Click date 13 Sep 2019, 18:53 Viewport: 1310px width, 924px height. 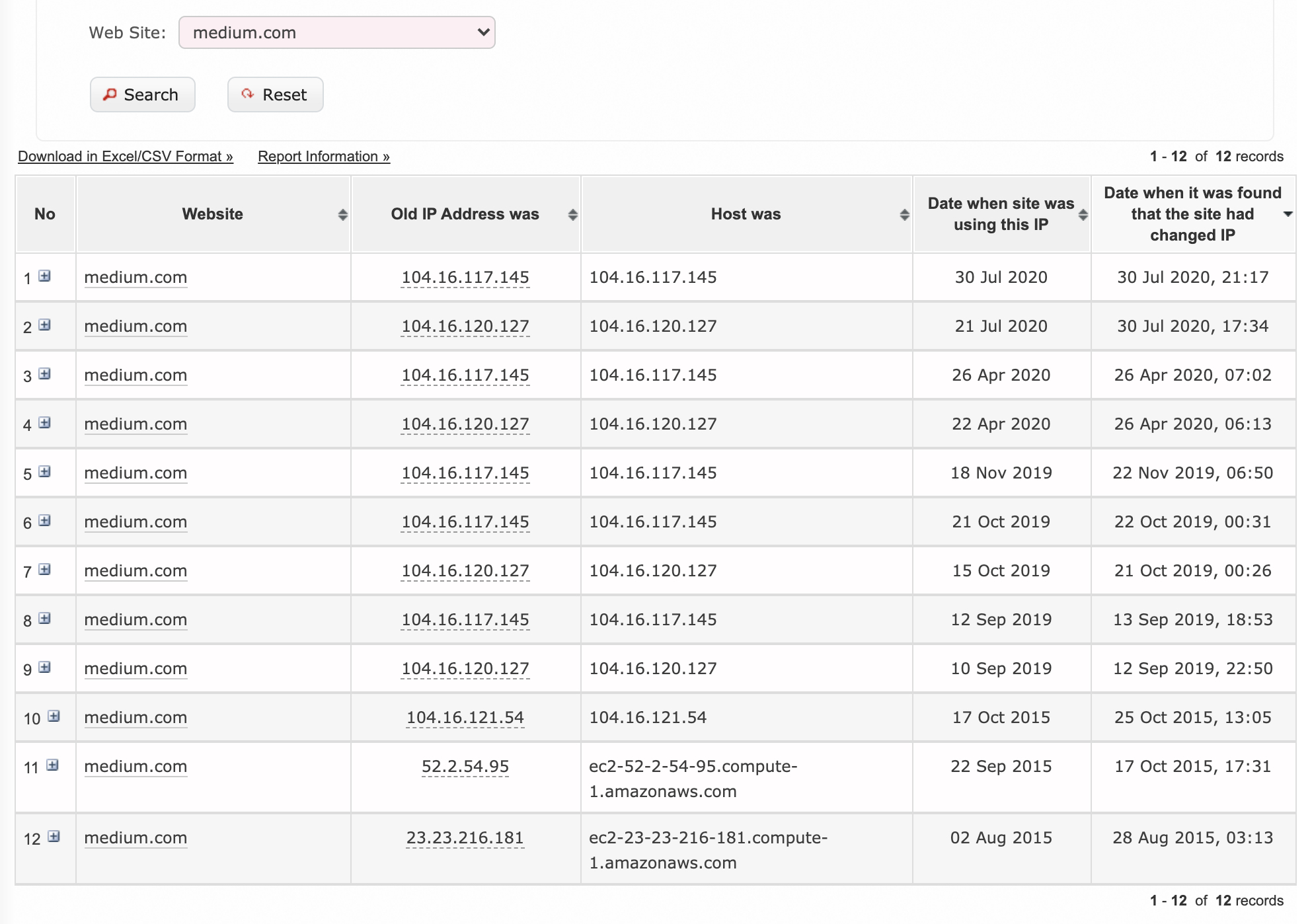1193,620
